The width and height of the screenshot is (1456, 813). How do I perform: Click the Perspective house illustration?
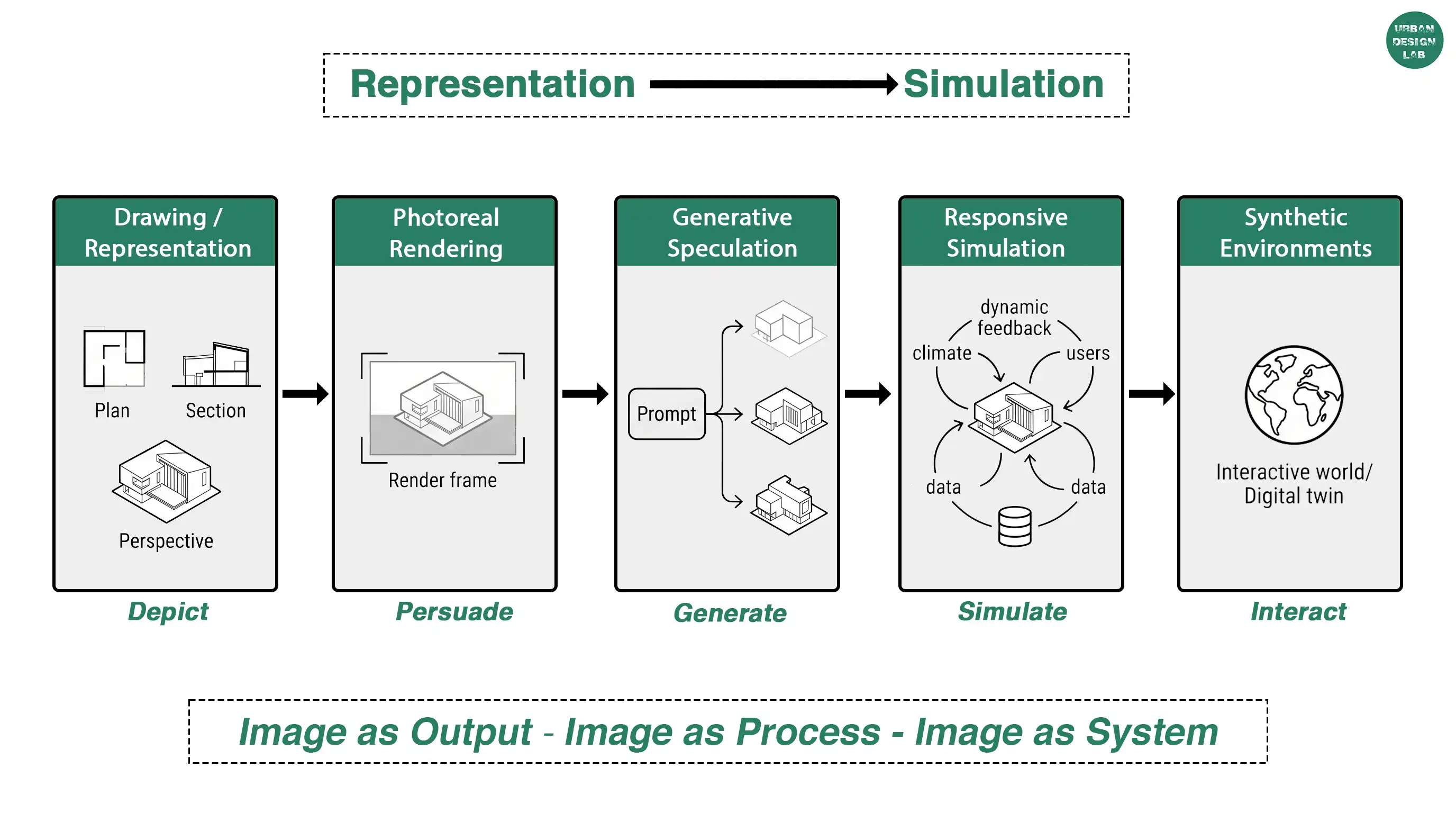pos(166,481)
